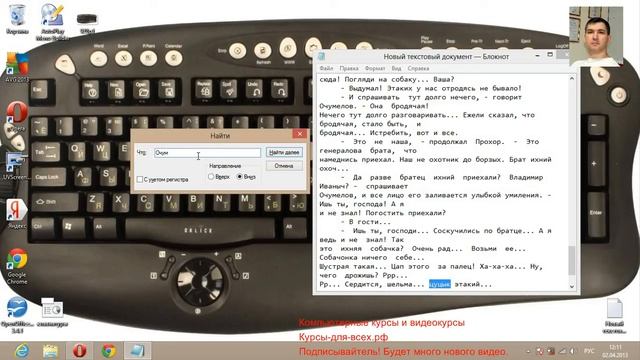Open the Яндекс desktop shortcut
The image size is (640, 360).
point(17,214)
